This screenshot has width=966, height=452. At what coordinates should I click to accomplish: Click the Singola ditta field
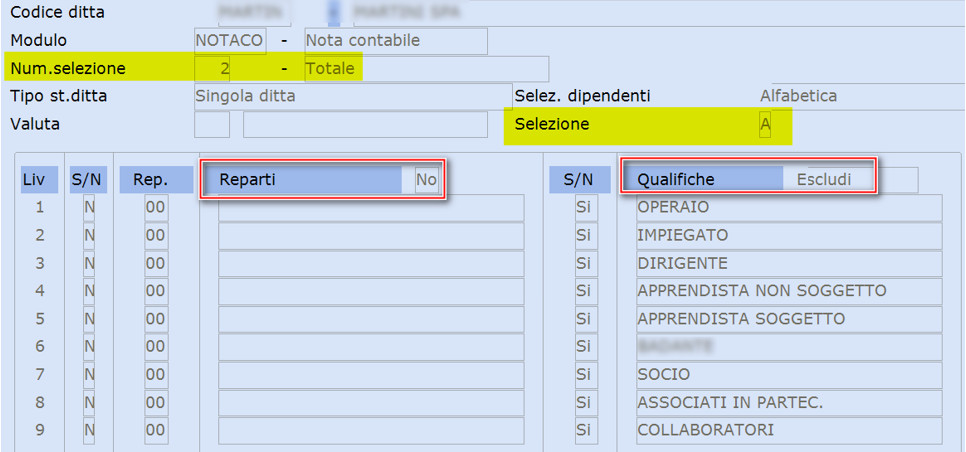point(352,97)
